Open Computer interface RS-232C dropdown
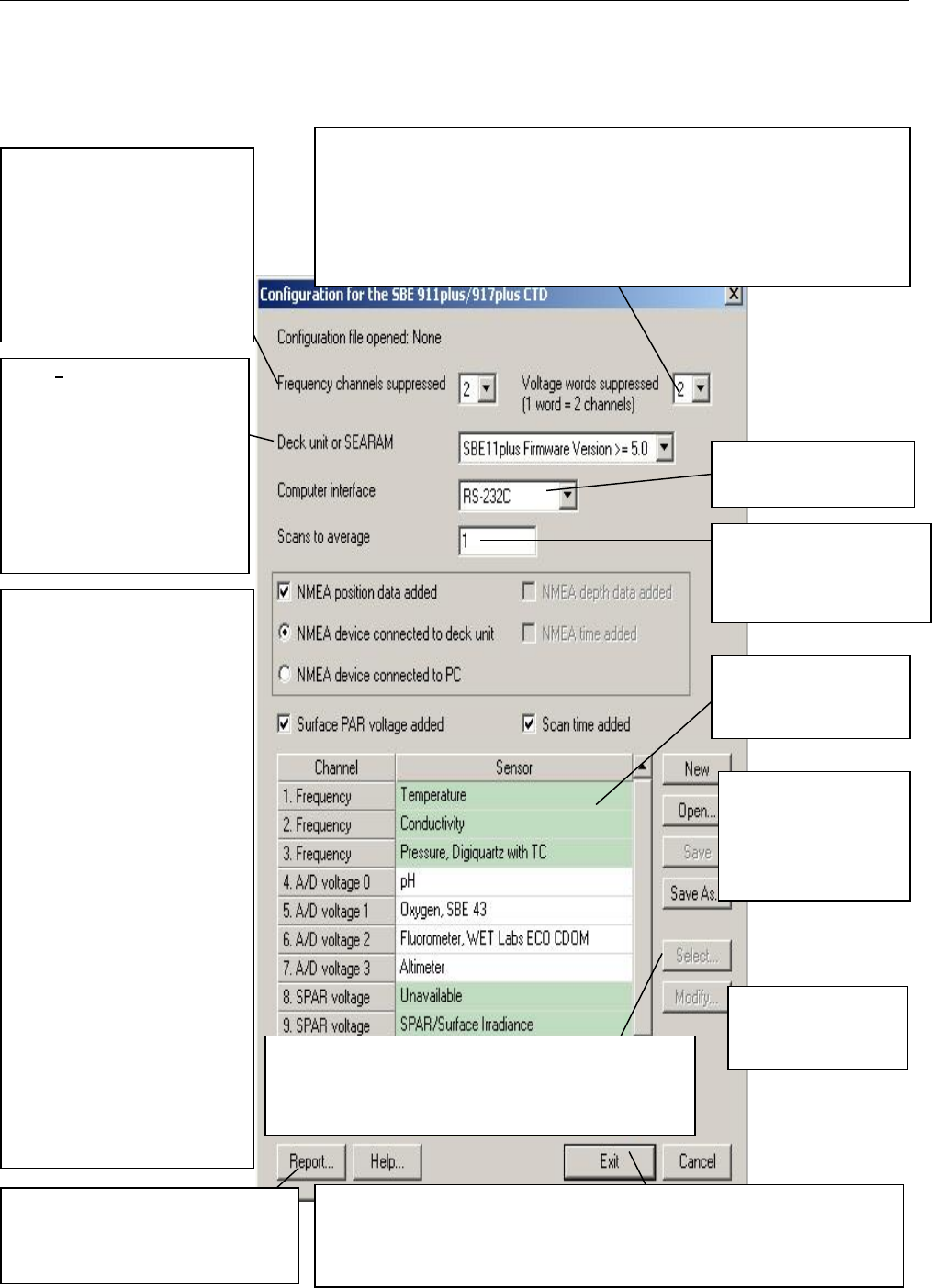 point(568,497)
